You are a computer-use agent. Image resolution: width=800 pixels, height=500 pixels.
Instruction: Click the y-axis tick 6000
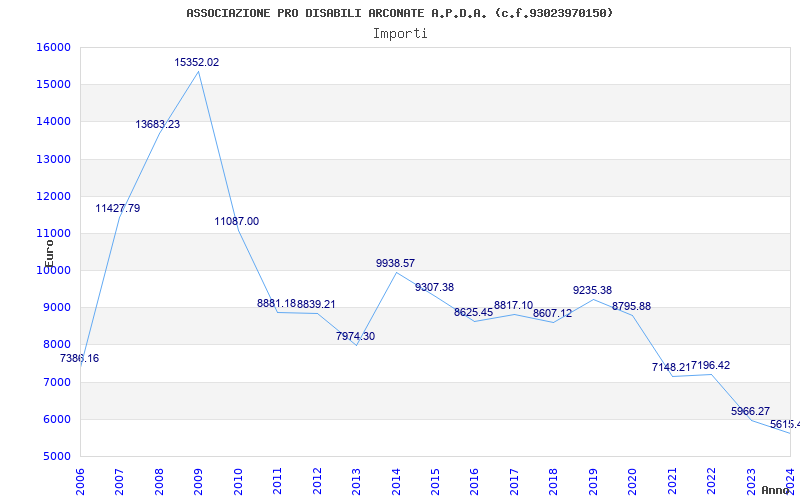(x=56, y=419)
